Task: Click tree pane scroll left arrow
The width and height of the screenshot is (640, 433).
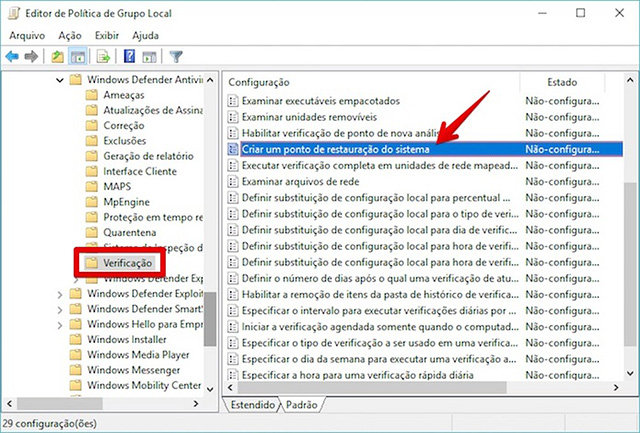Action: coord(10,404)
